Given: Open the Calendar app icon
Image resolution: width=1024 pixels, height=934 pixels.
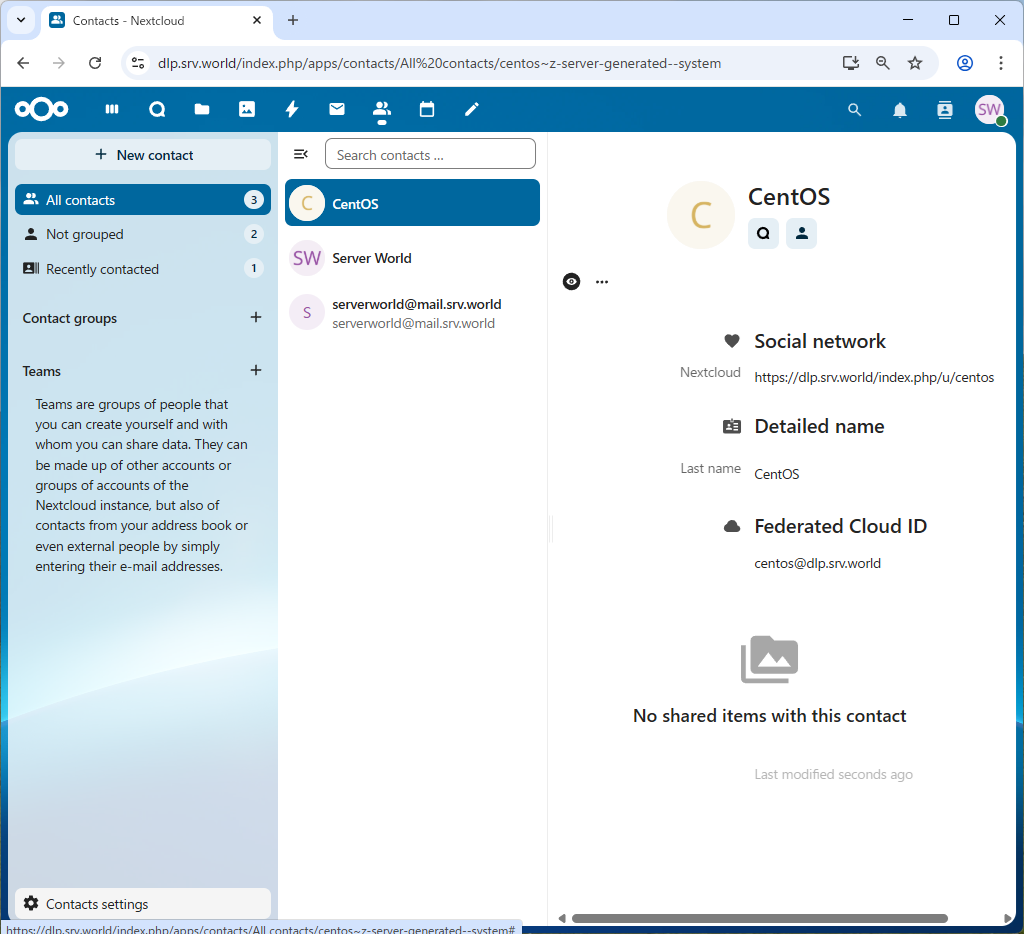Looking at the screenshot, I should click(x=427, y=109).
